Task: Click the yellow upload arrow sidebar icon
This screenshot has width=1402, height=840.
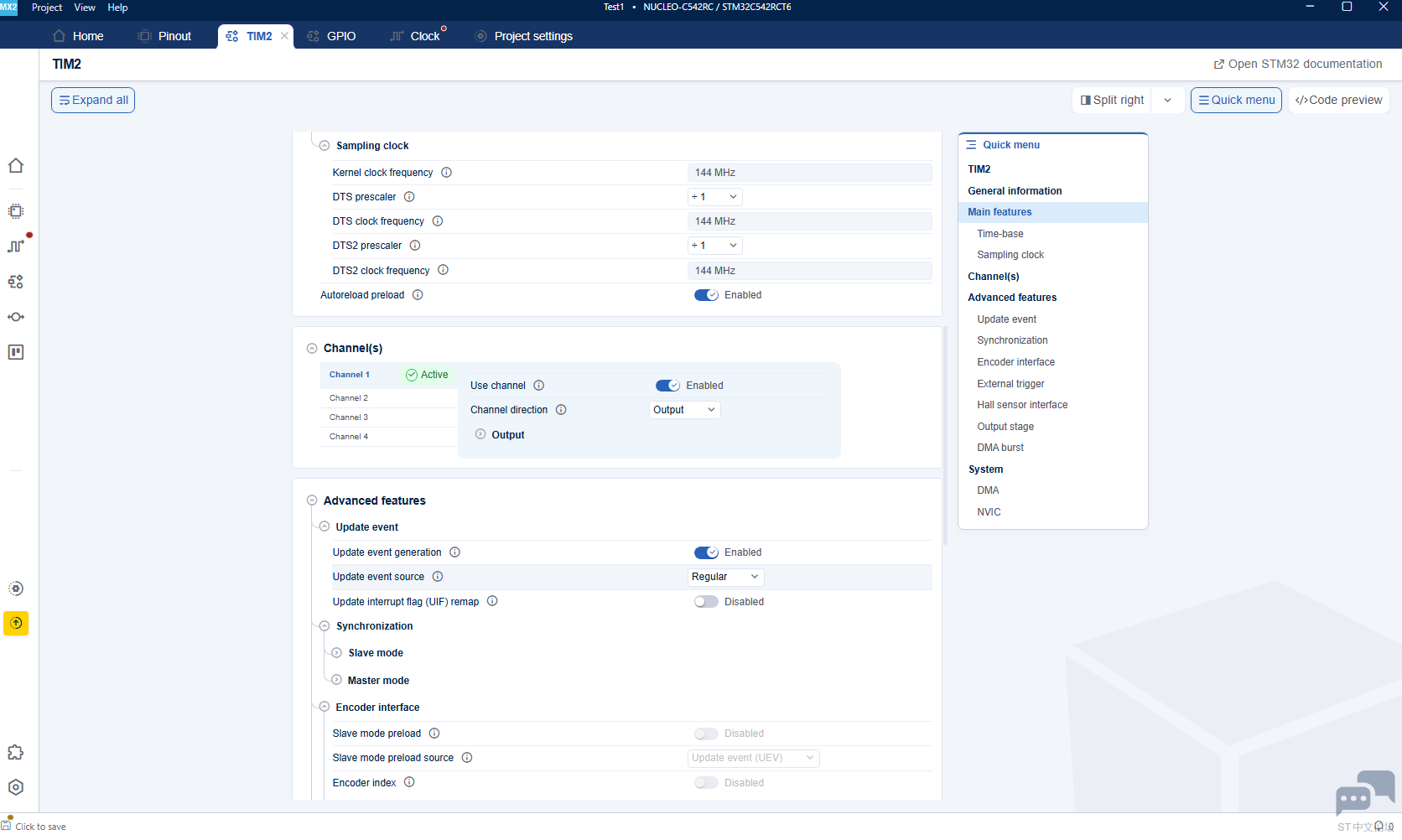Action: 16,623
